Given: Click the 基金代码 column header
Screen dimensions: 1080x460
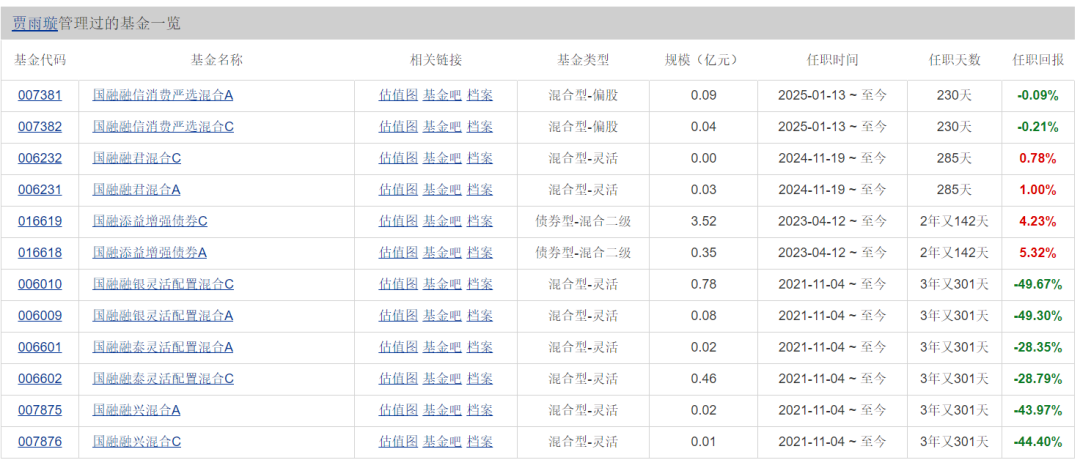Looking at the screenshot, I should (40, 60).
